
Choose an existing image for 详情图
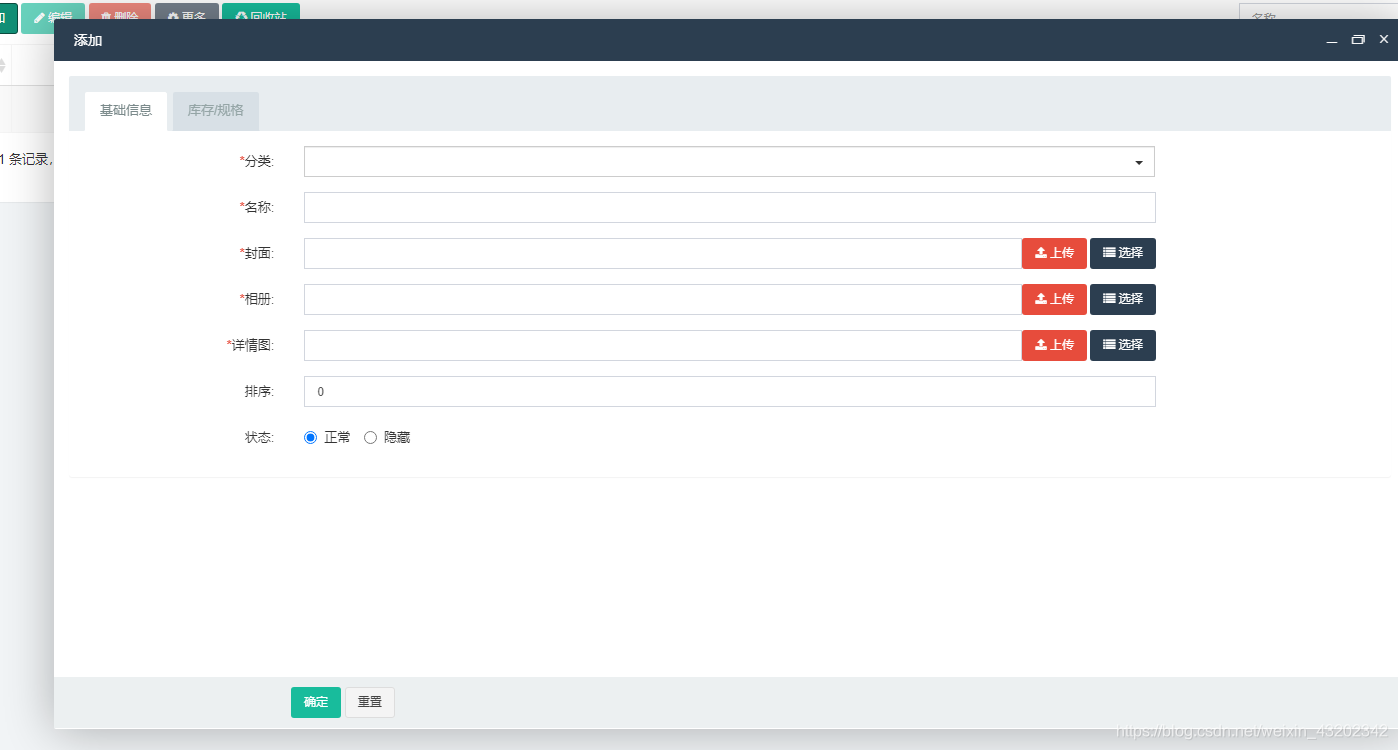coord(1123,345)
